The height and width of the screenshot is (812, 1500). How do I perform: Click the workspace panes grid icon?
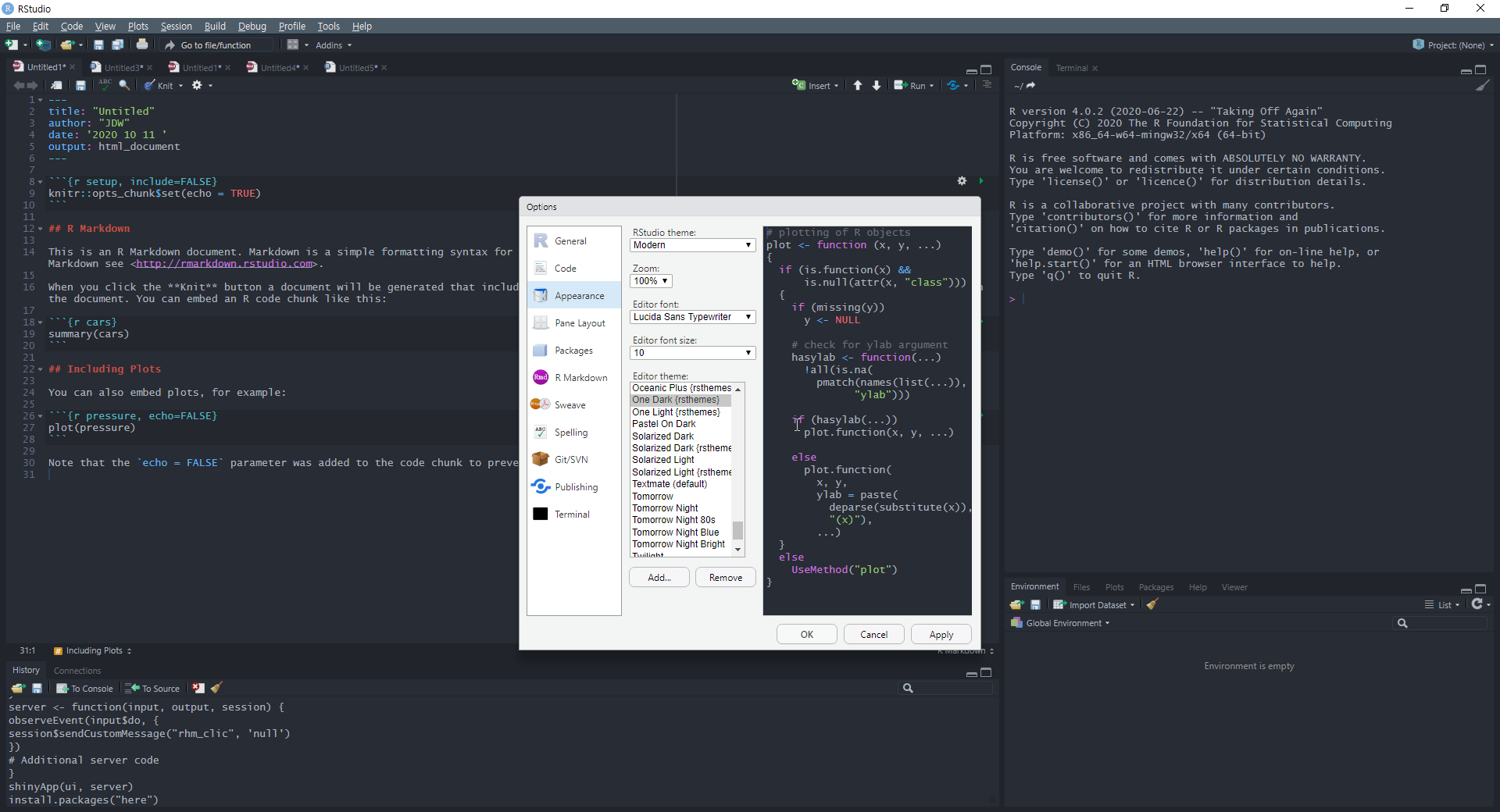point(293,45)
